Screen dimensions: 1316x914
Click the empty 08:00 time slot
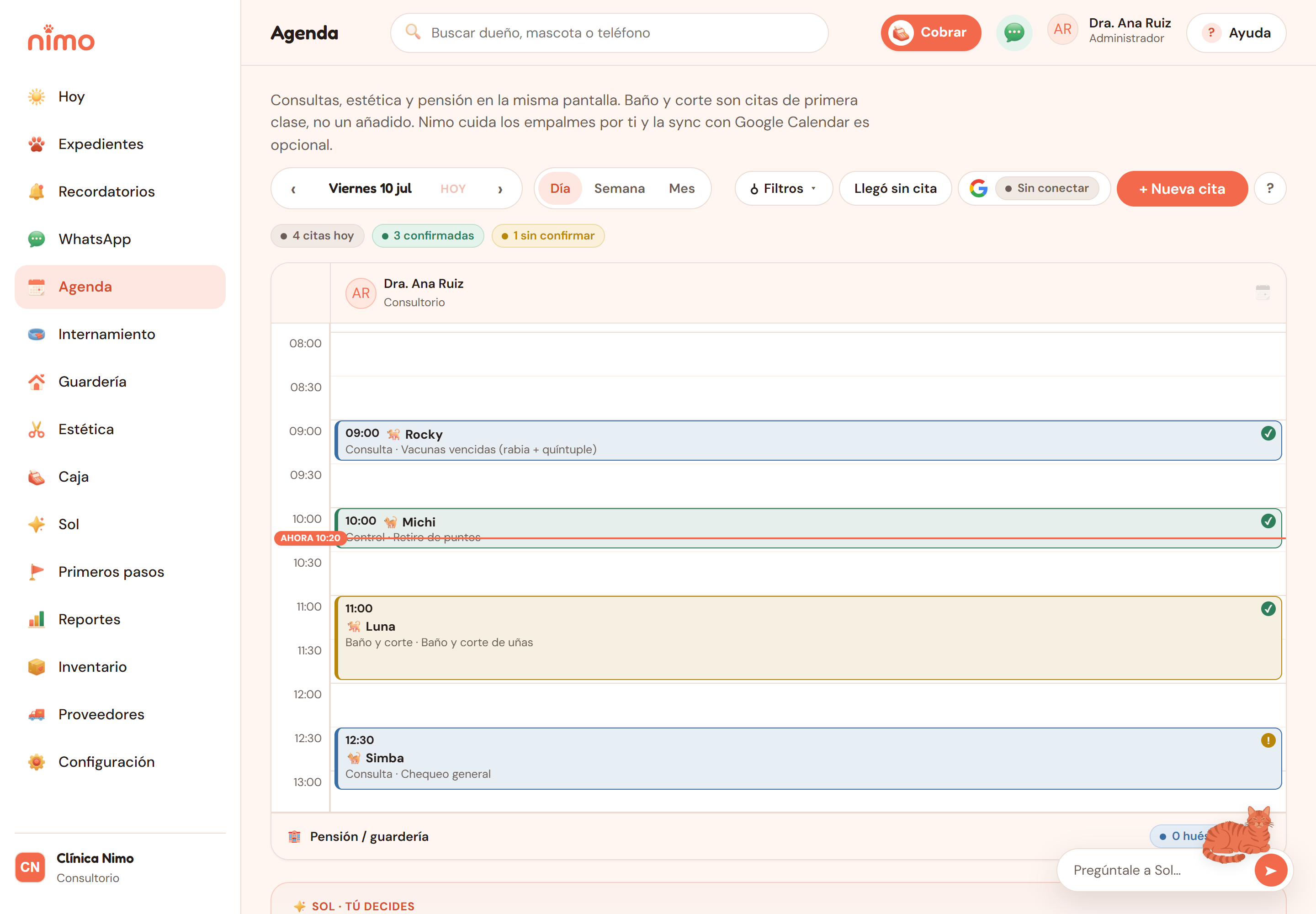coord(808,354)
